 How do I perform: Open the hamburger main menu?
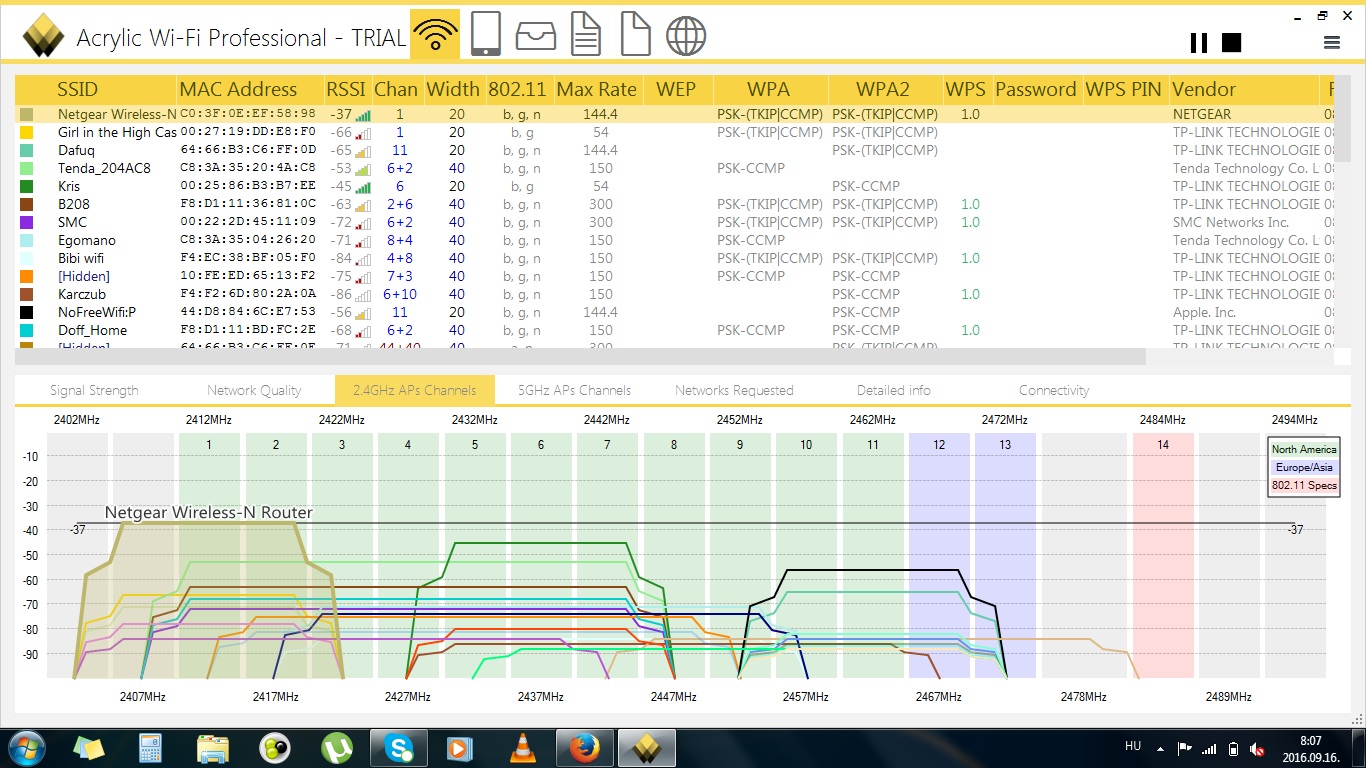click(x=1331, y=42)
